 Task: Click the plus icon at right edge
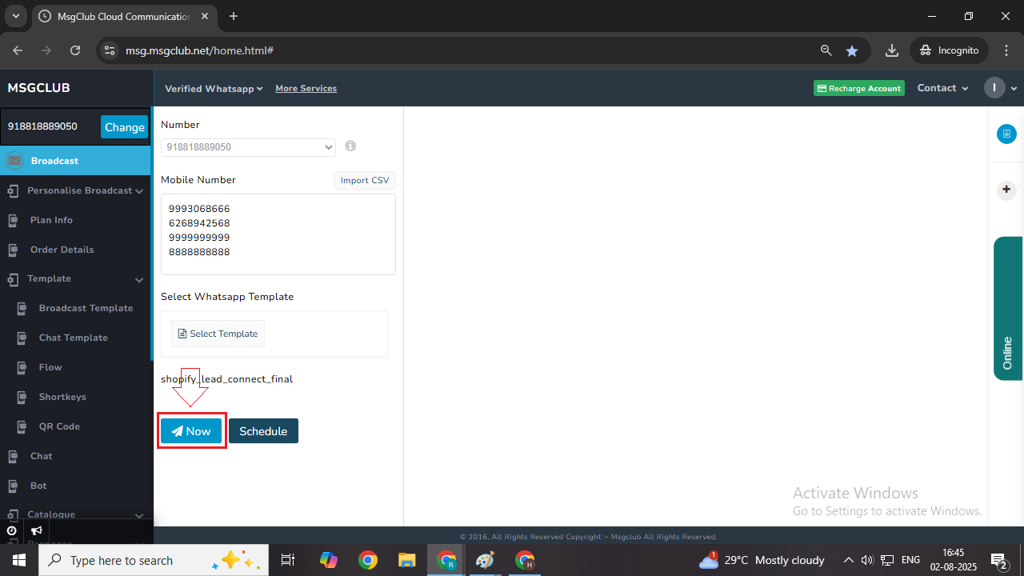[1006, 189]
